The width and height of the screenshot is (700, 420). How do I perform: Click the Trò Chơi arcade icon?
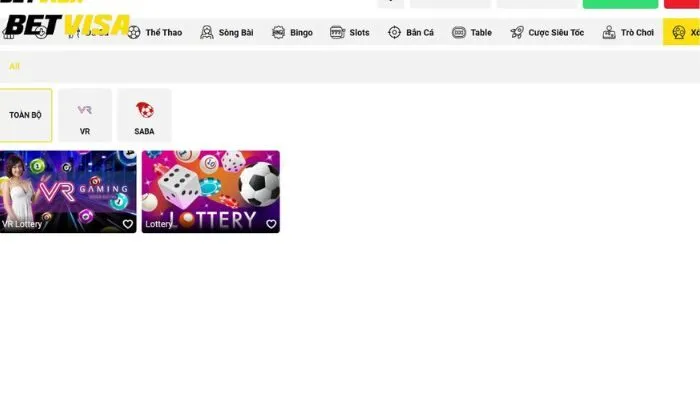[609, 33]
